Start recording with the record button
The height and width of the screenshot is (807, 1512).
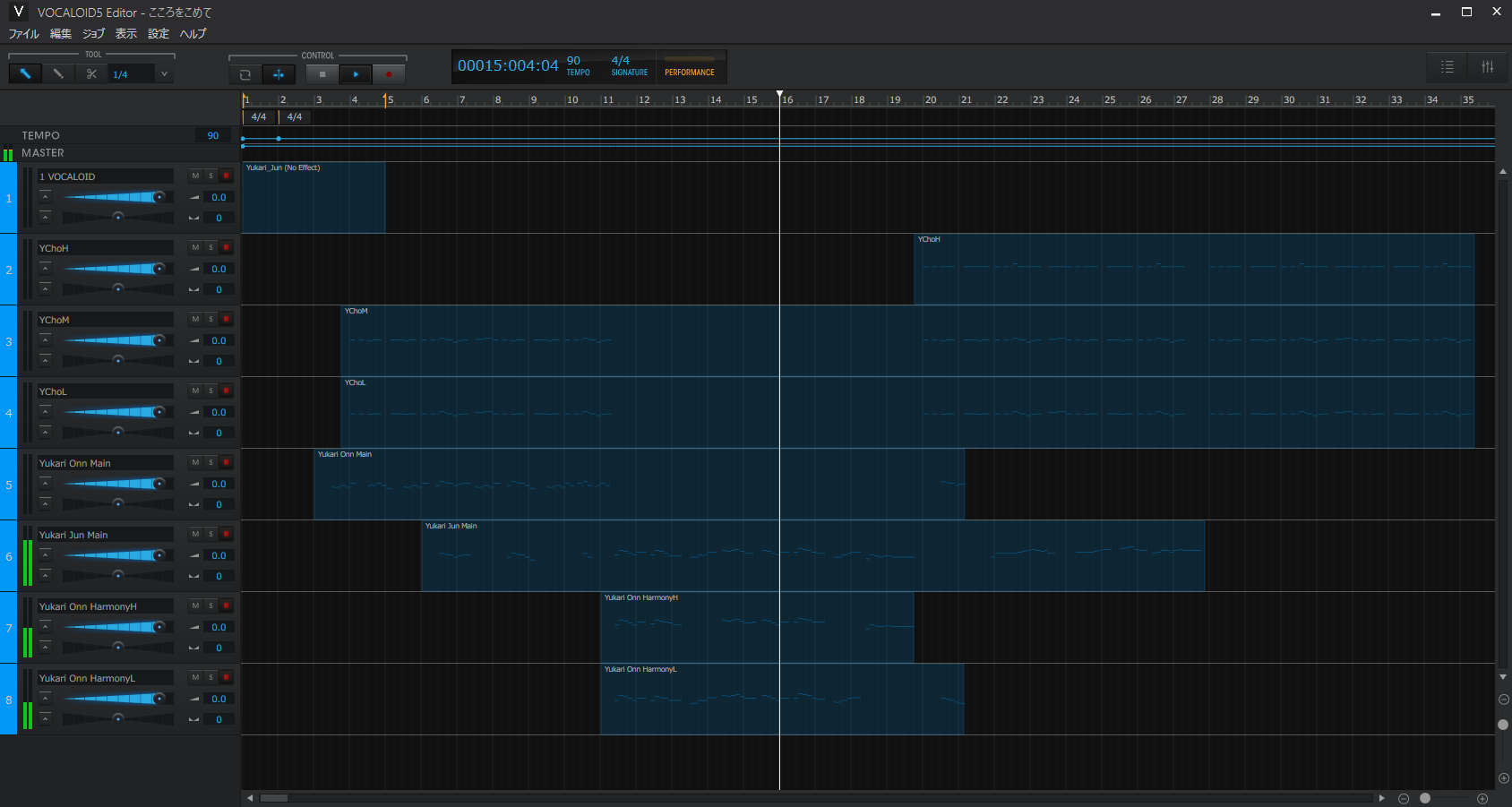click(x=389, y=74)
